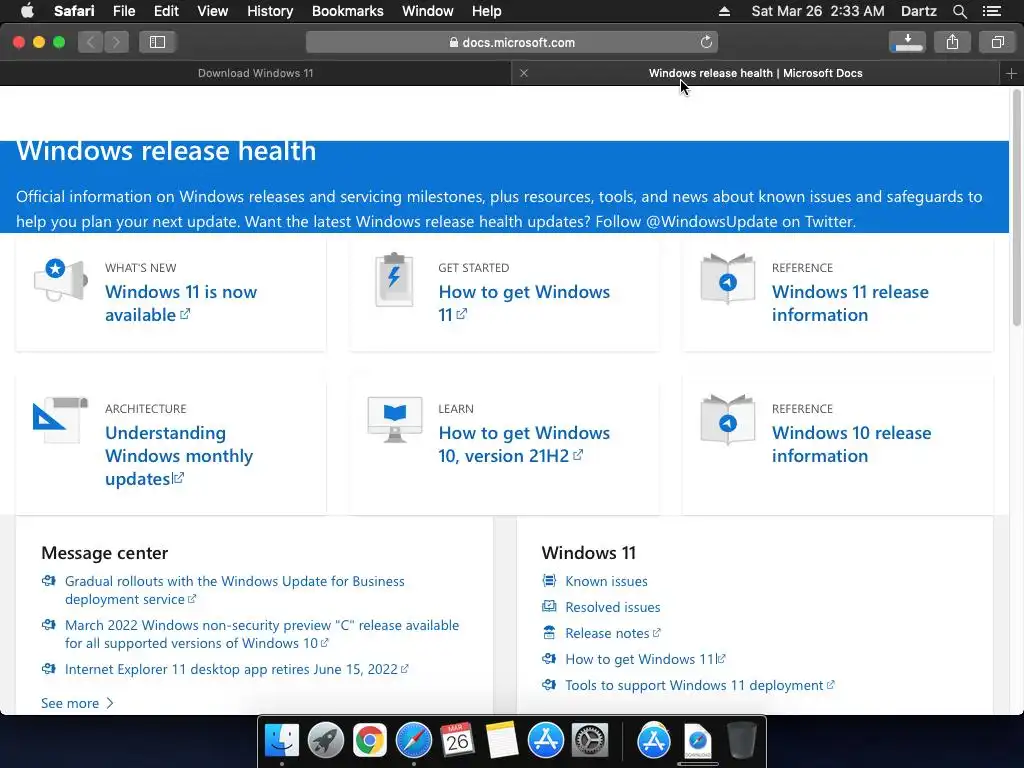Open Windows 11 is now available link
1024x768 pixels.
click(180, 304)
